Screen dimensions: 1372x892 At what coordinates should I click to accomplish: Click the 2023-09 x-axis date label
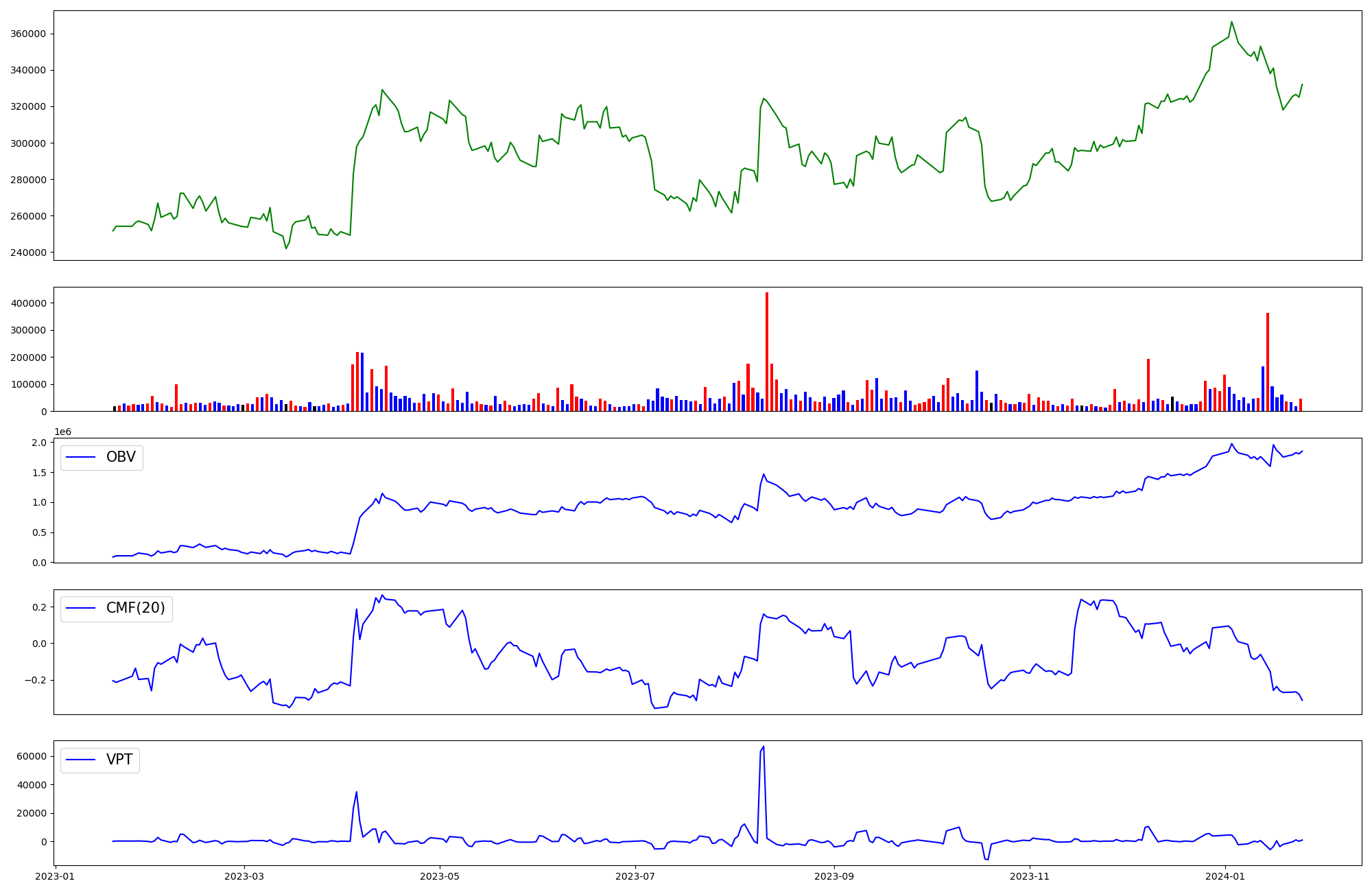click(834, 876)
